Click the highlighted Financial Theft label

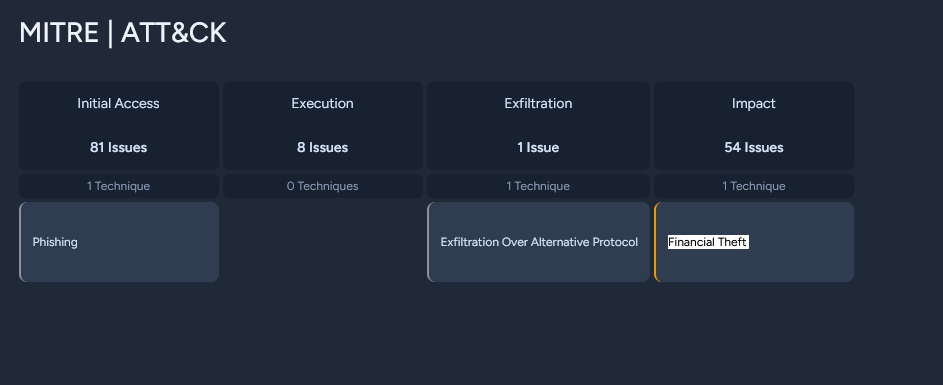pyautogui.click(x=708, y=242)
